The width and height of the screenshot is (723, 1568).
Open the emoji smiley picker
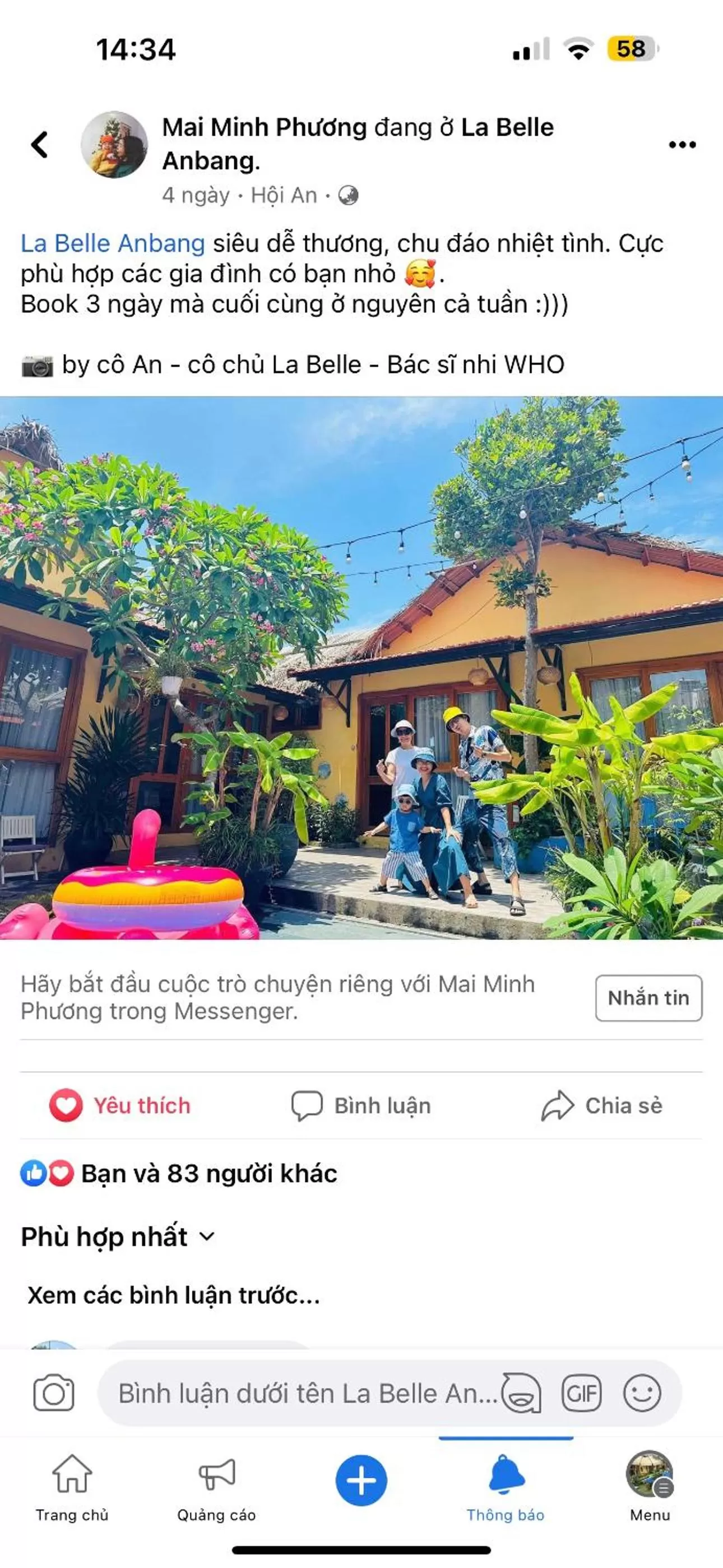(x=642, y=1392)
